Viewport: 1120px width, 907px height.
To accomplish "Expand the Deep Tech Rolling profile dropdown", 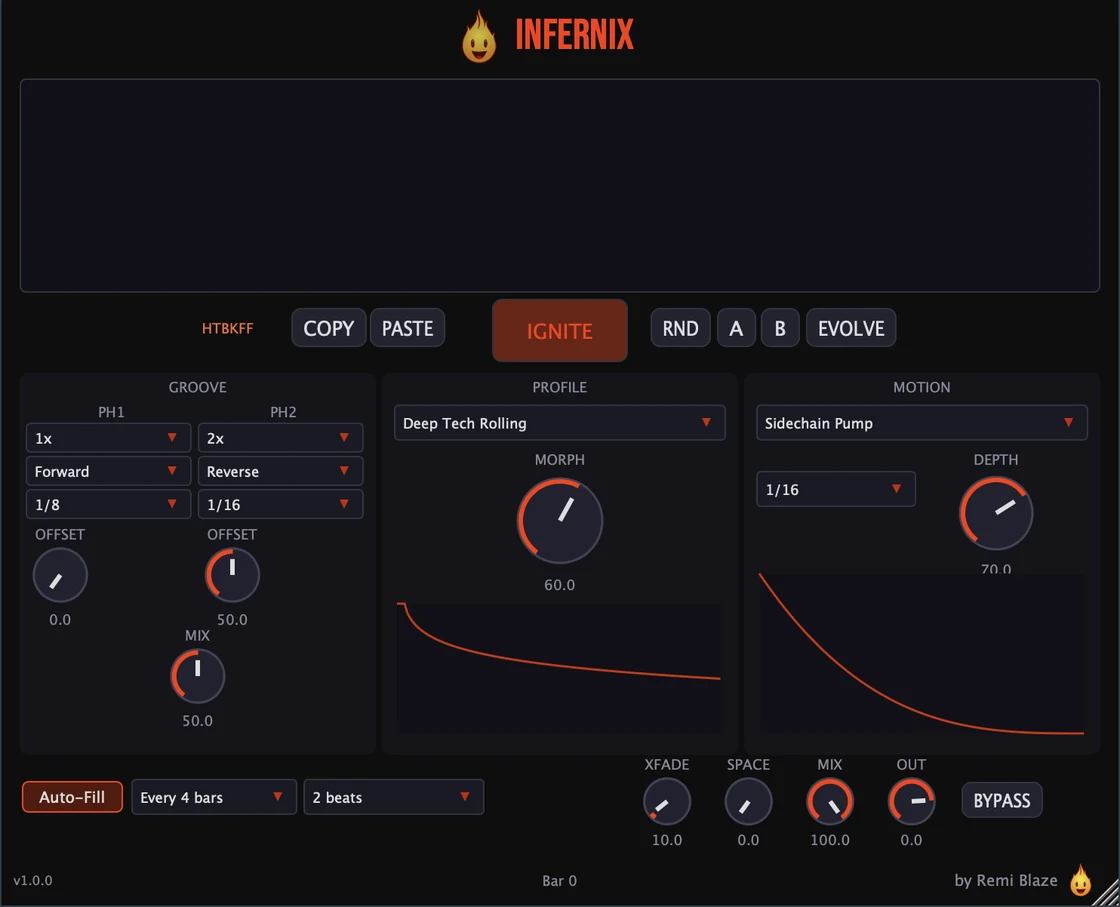I will coord(559,423).
